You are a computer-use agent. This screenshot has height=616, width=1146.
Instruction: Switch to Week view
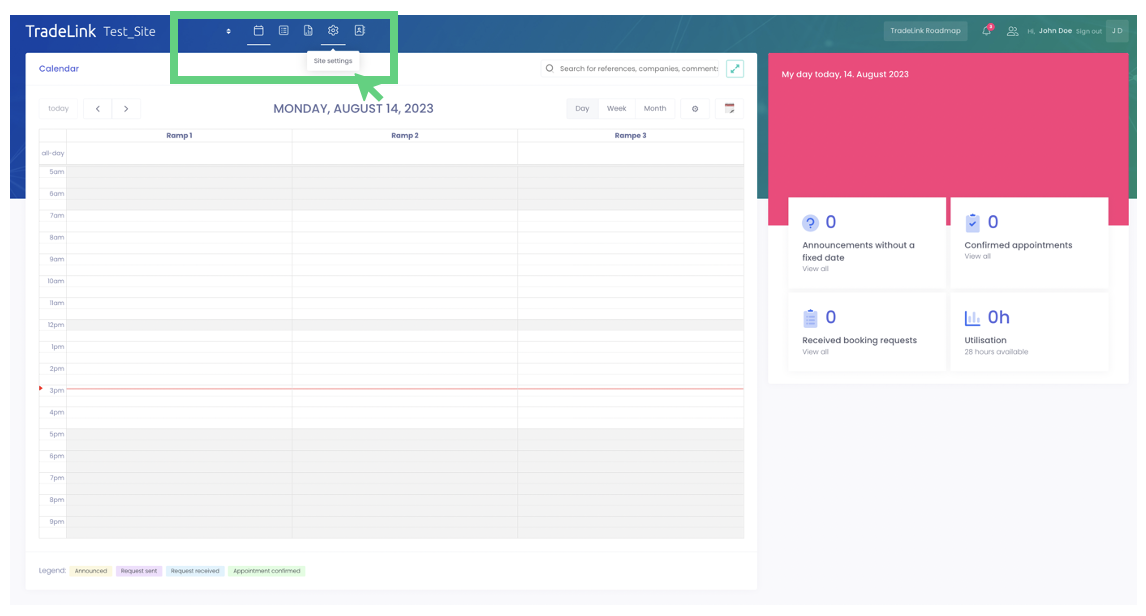[x=616, y=108]
